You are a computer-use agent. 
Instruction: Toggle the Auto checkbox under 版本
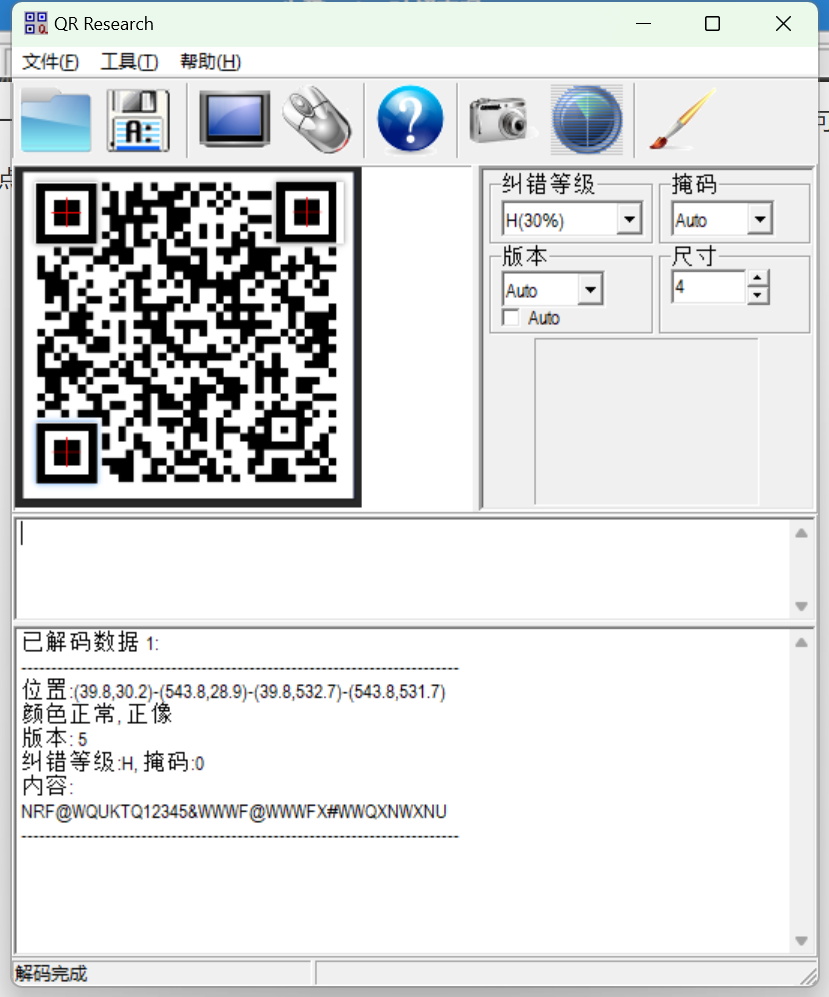511,317
